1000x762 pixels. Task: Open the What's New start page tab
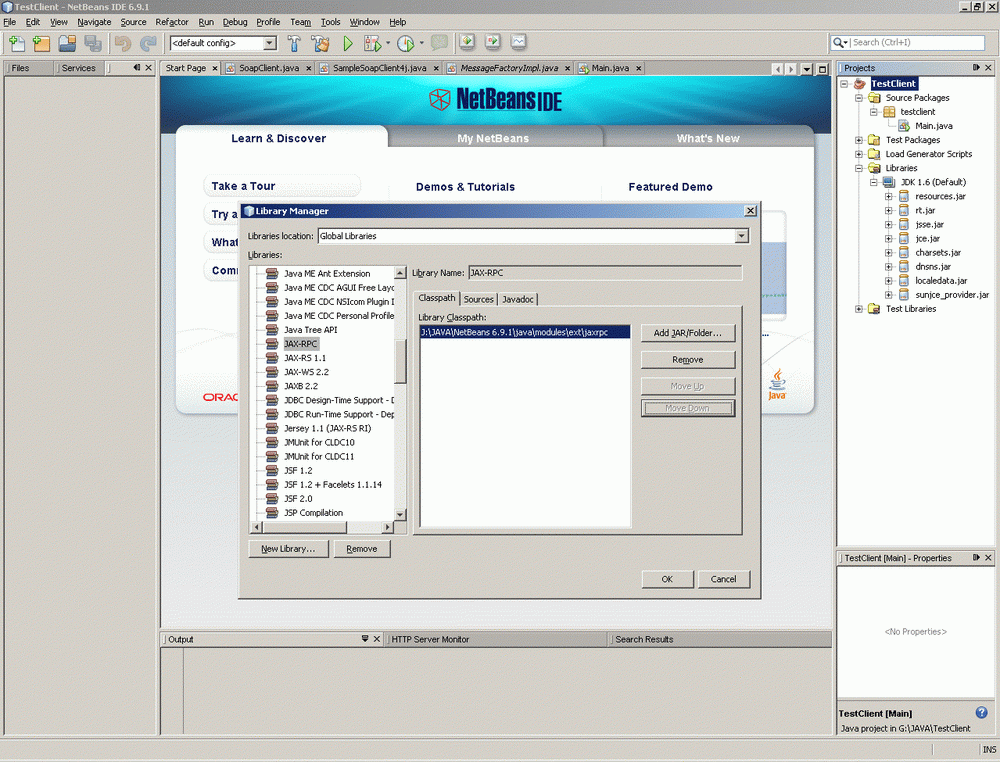708,138
